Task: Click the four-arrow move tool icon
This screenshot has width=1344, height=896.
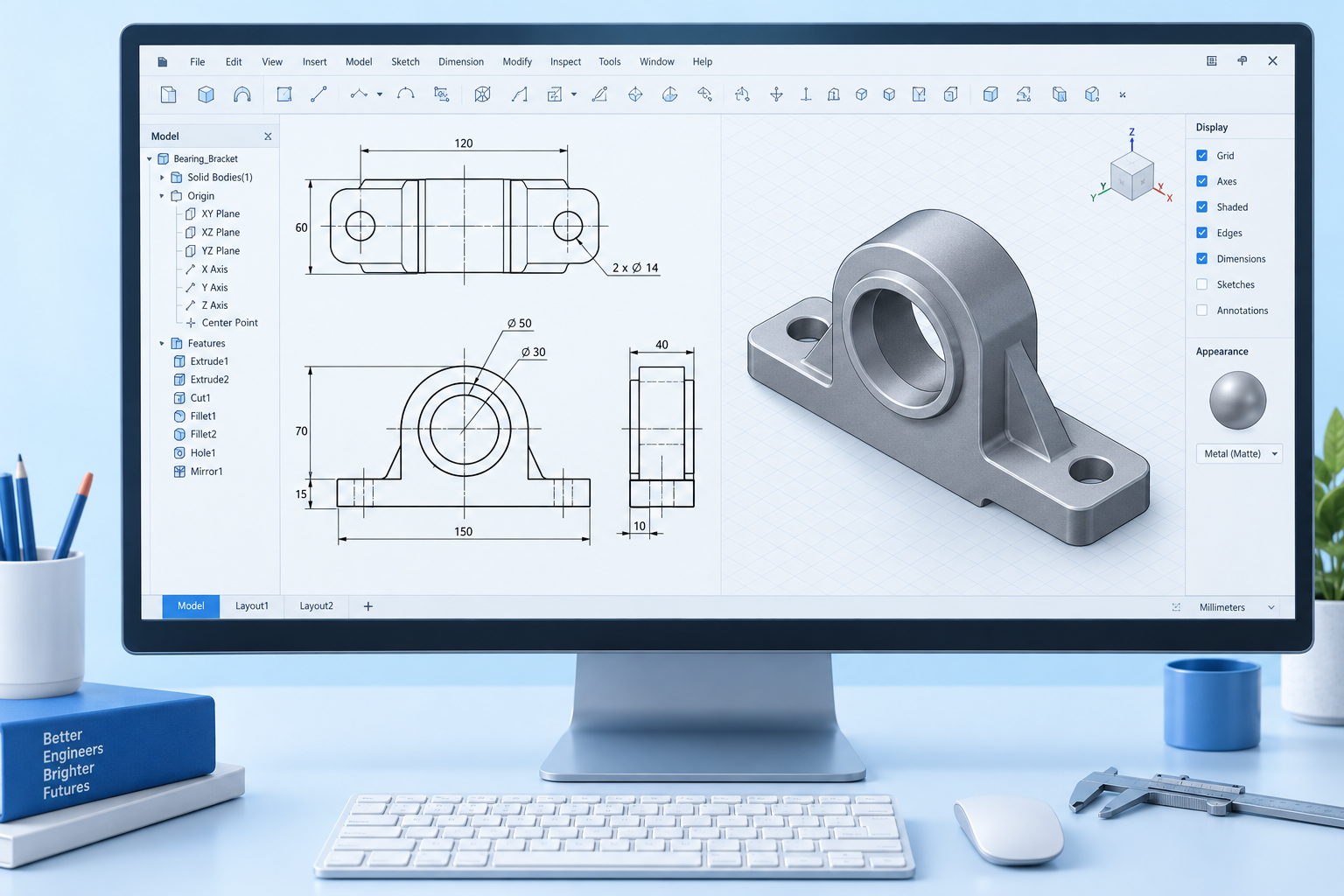Action: [776, 94]
